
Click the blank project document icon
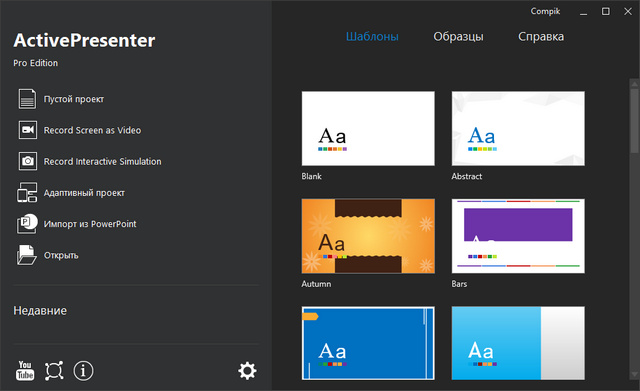click(x=27, y=99)
